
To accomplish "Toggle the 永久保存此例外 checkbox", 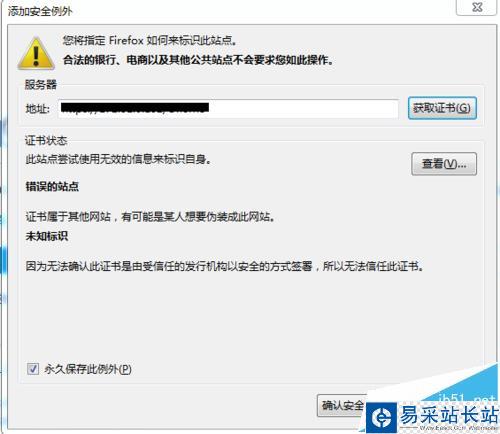I will 33,369.
